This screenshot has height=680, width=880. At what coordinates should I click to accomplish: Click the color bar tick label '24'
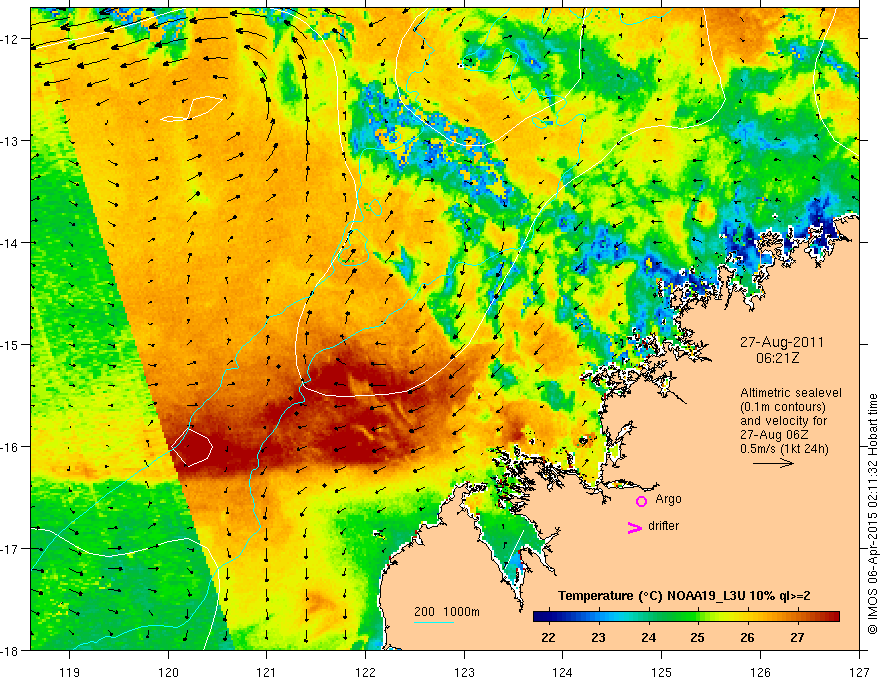(x=648, y=637)
